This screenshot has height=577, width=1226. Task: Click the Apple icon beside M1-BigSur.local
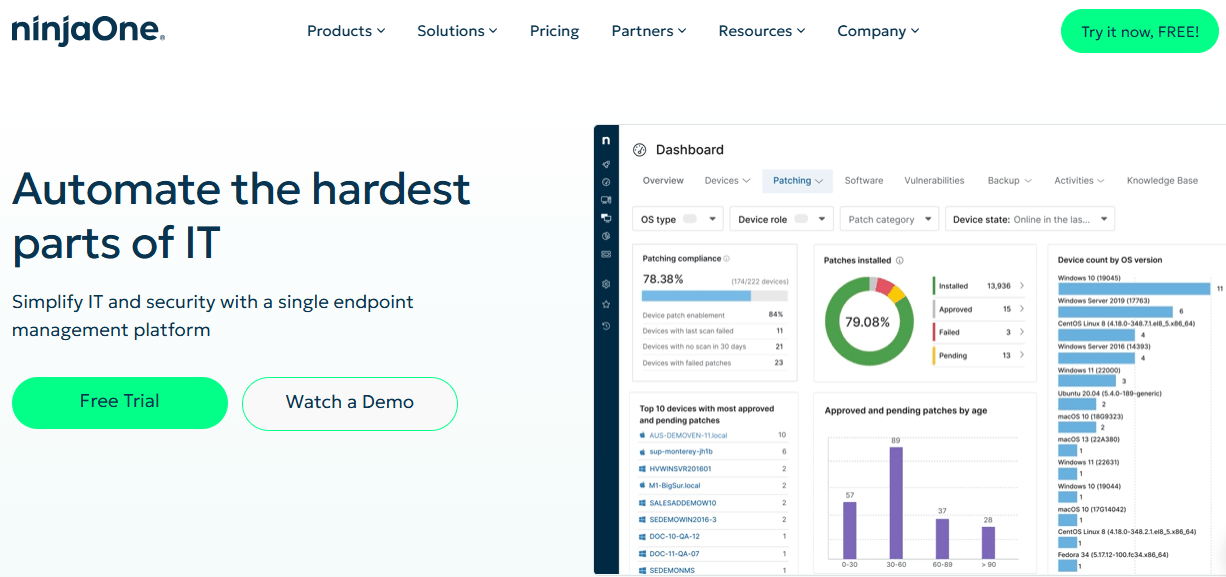point(642,486)
